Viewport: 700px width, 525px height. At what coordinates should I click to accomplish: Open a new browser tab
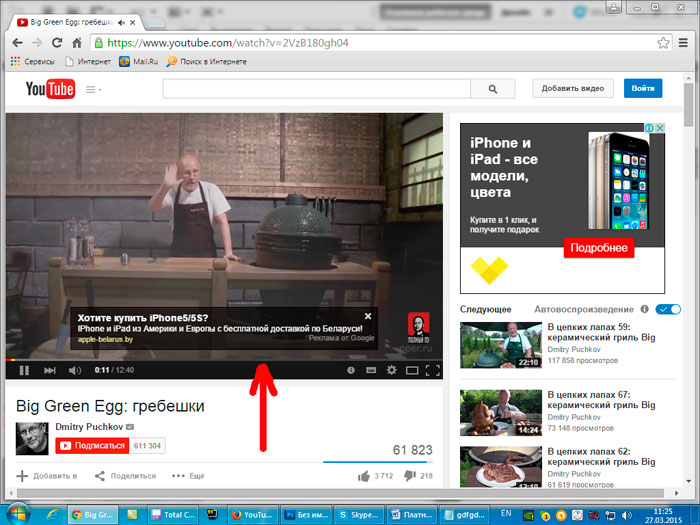point(154,22)
